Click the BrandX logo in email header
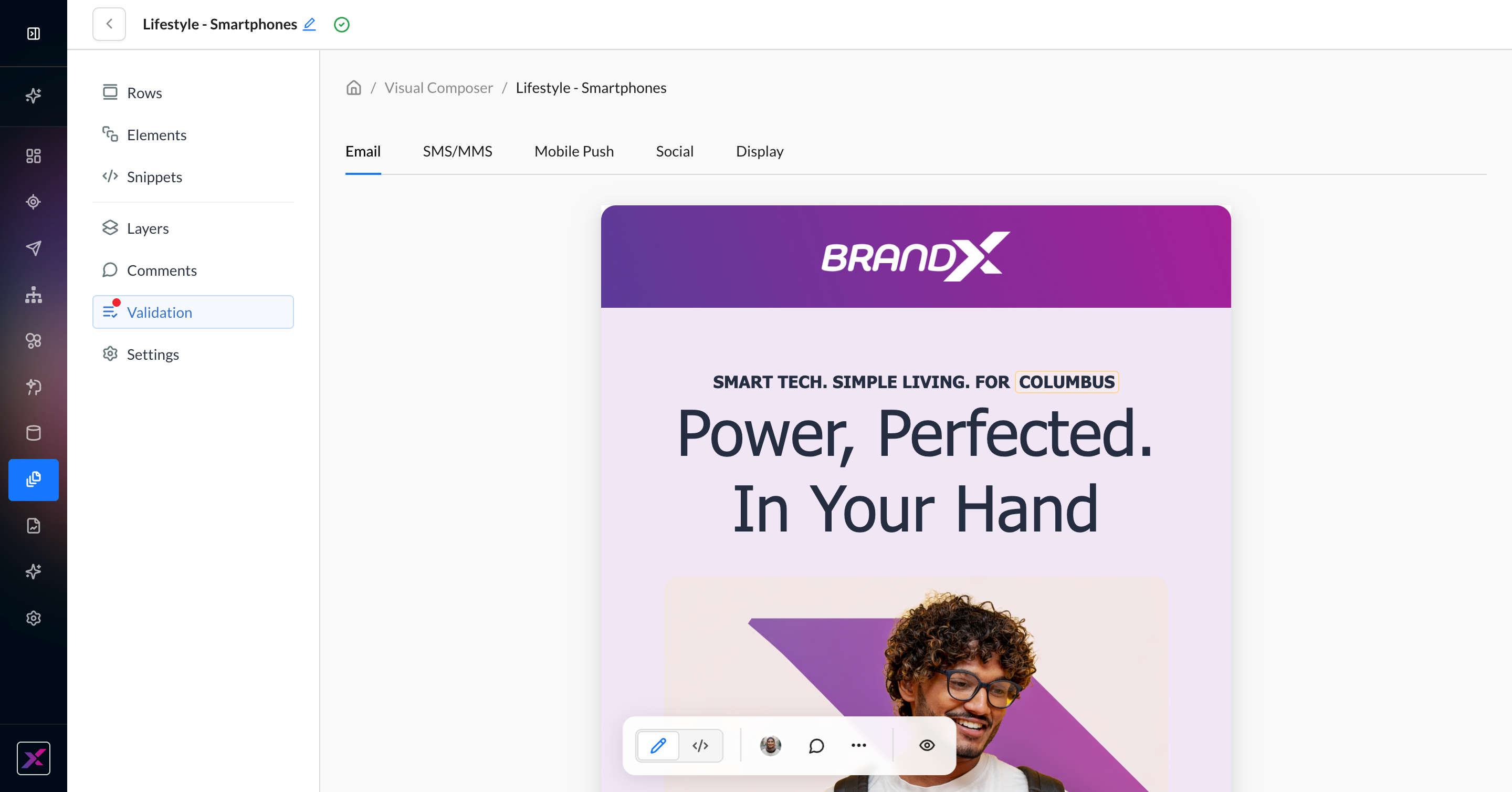1512x792 pixels. coord(916,257)
